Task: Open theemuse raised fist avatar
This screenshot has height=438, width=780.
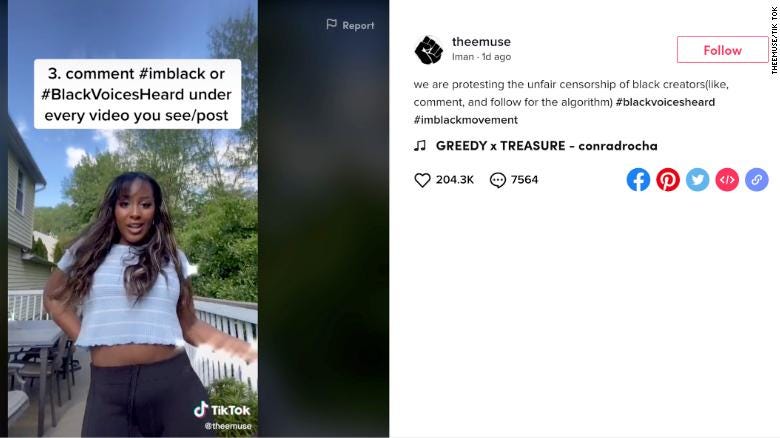Action: coord(428,50)
